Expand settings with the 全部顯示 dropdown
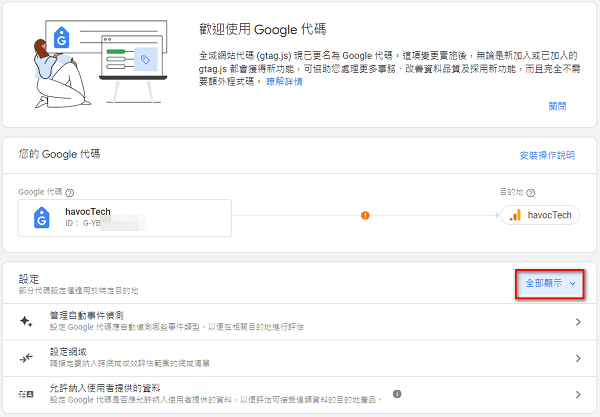The image size is (600, 417). 551,284
